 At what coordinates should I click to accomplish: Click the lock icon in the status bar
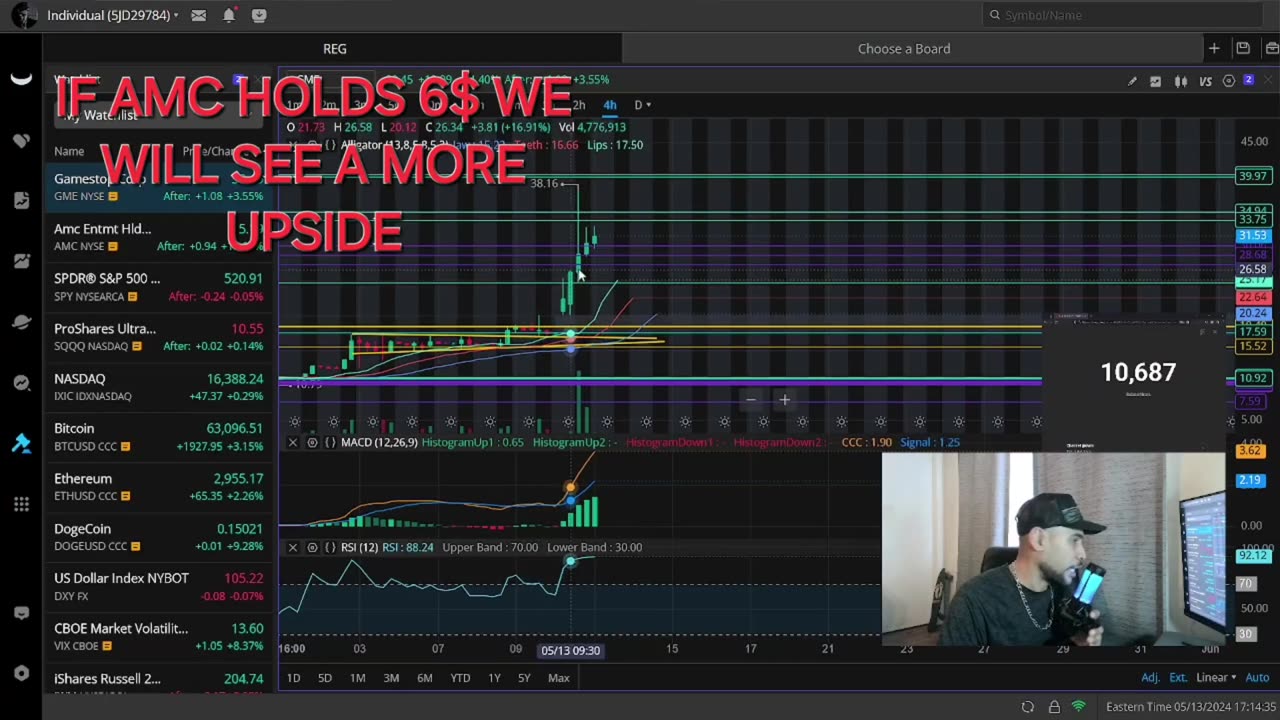[1054, 707]
